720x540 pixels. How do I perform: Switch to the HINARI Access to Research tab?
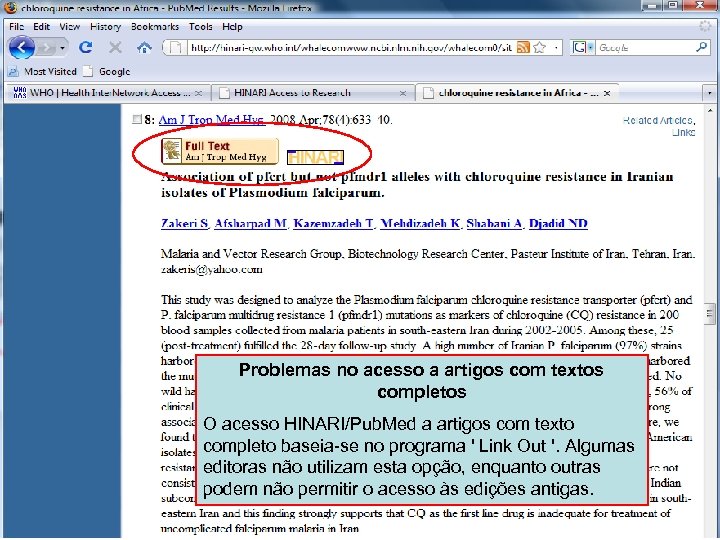point(313,93)
